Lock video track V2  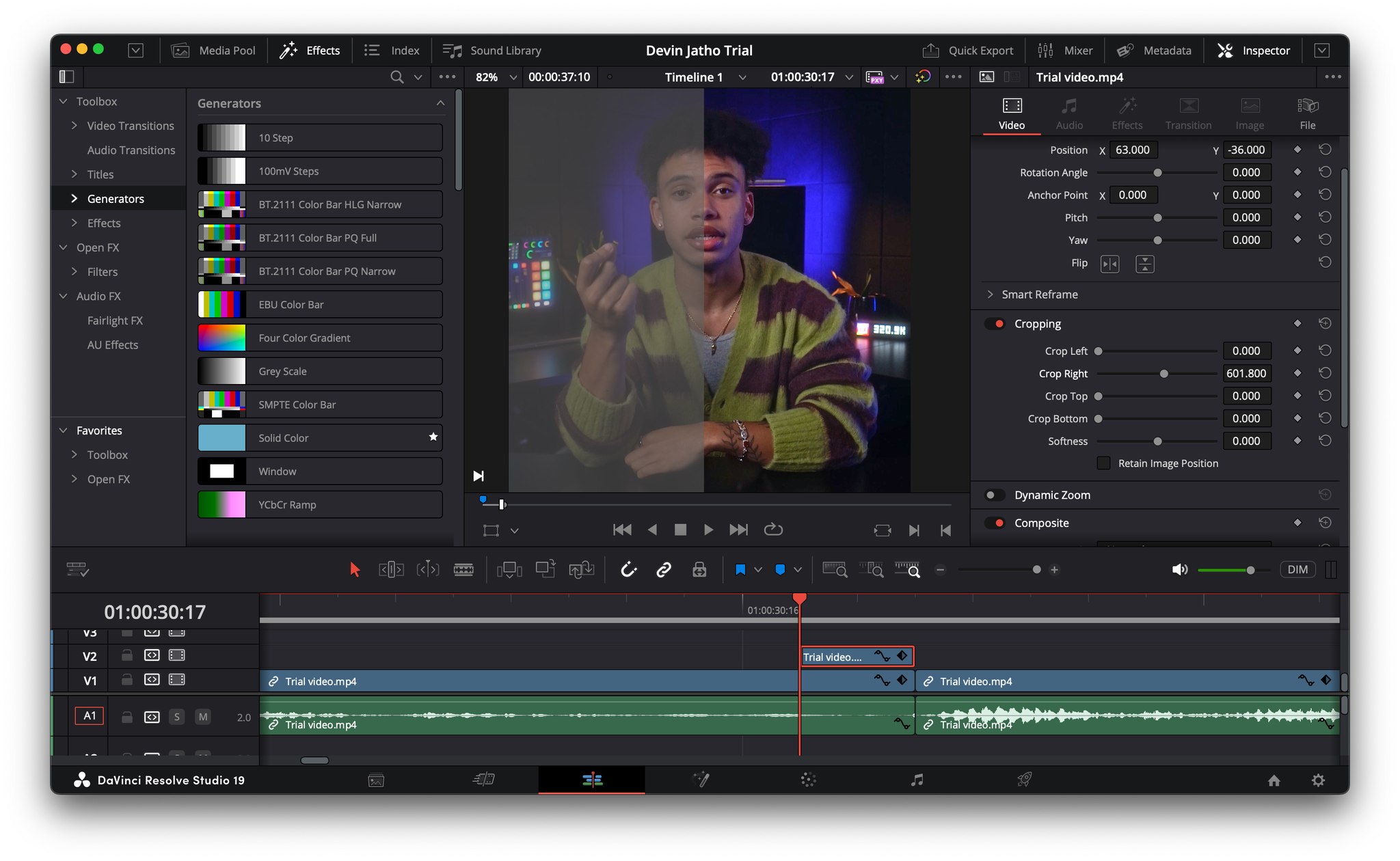[126, 655]
